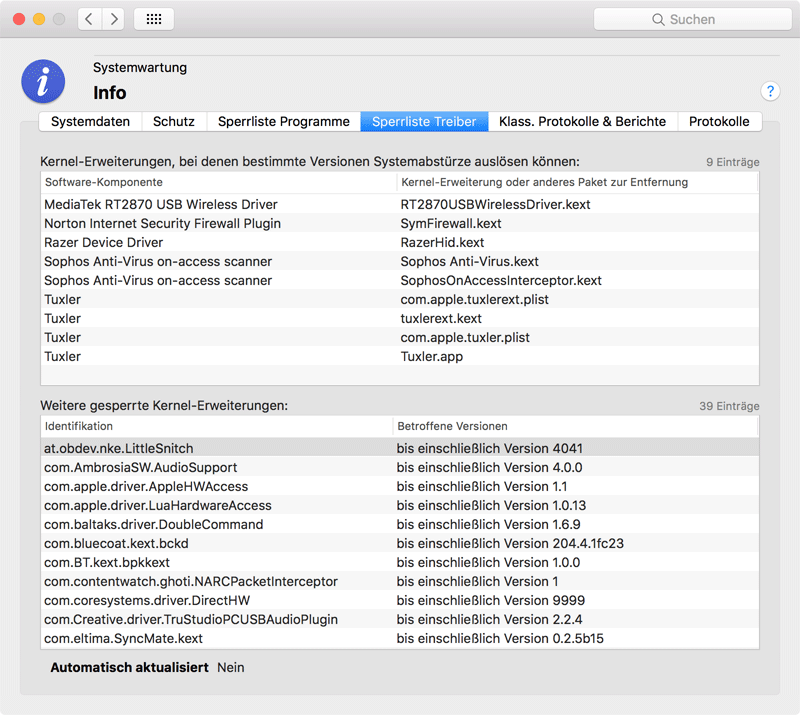Select the tuxlerext.kext entry
800x715 pixels.
[441, 318]
